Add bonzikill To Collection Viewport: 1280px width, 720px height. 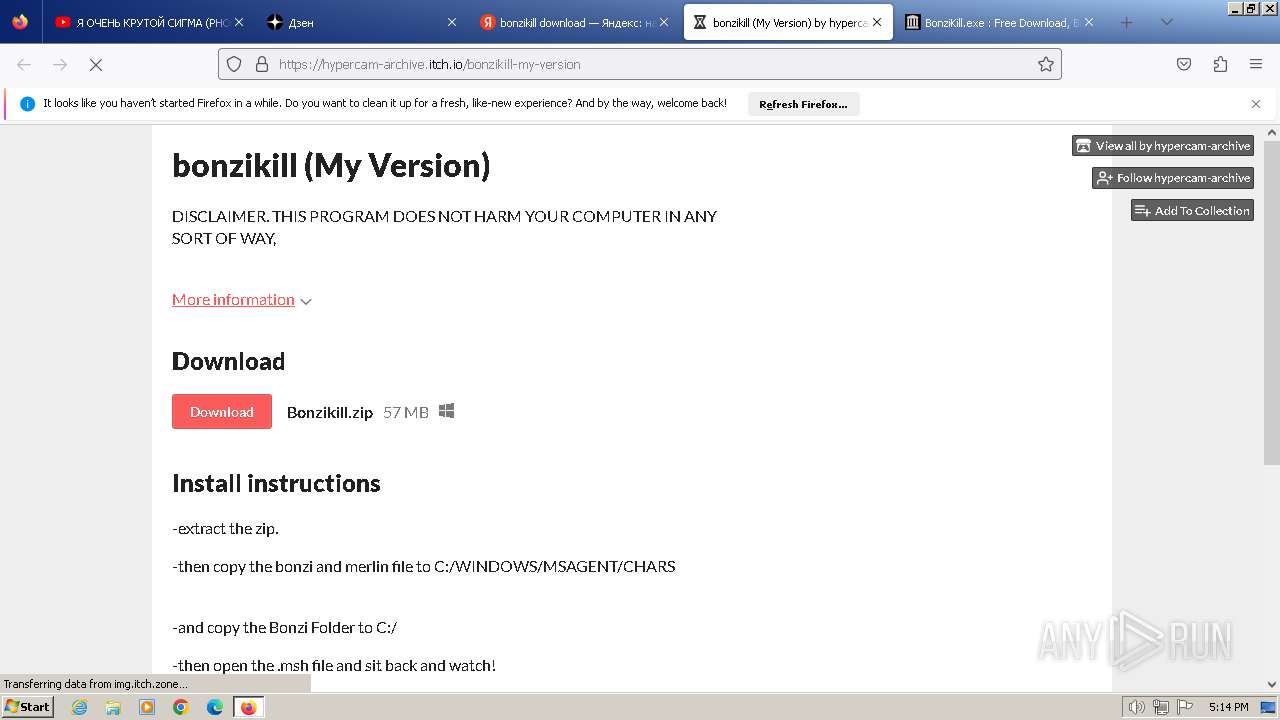(x=1192, y=211)
